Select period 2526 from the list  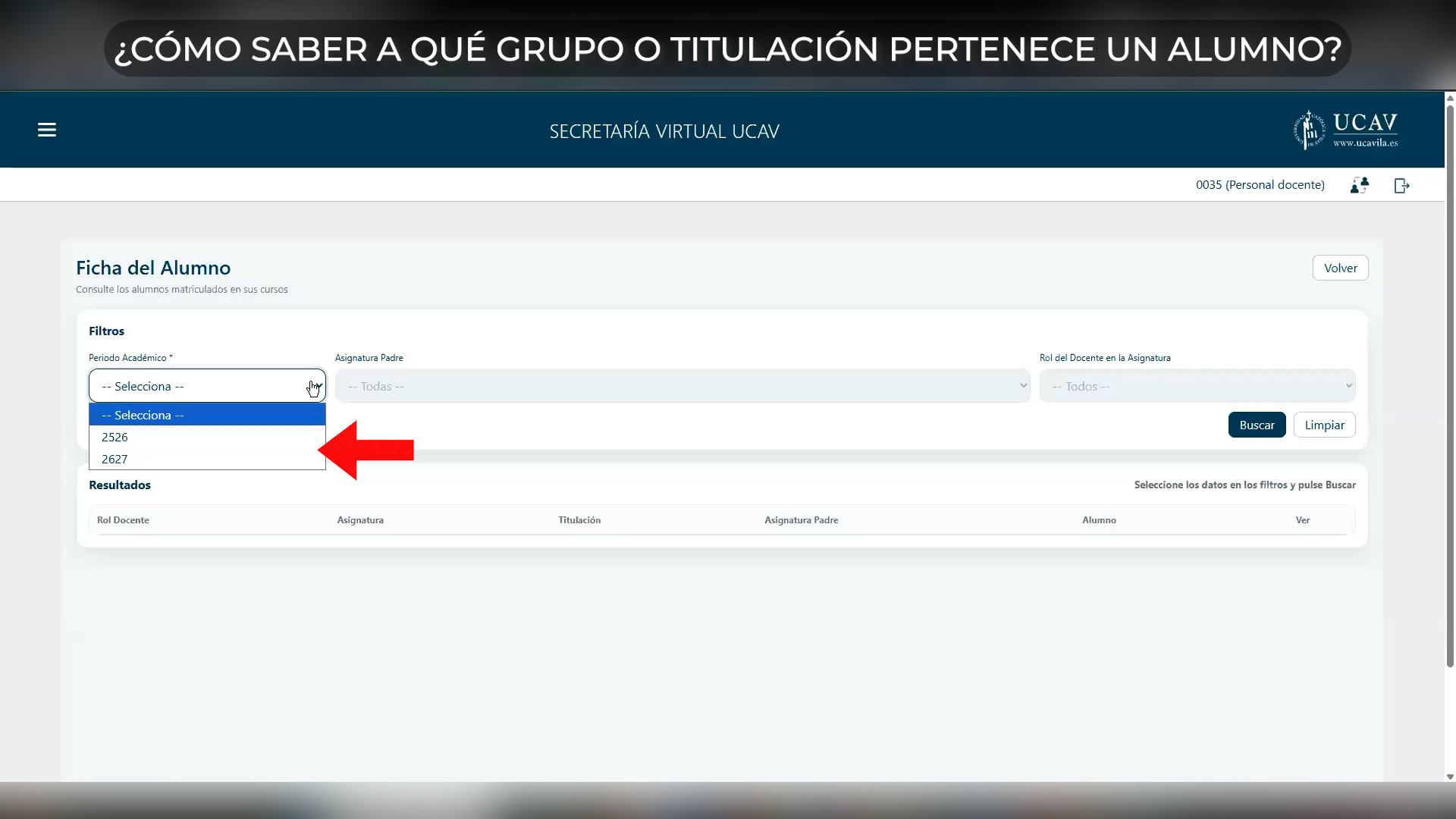(207, 437)
